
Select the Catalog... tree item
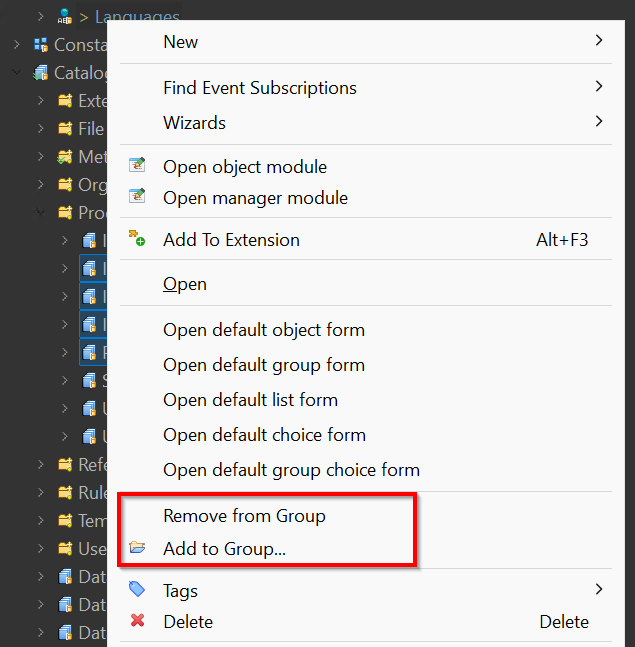pos(80,73)
